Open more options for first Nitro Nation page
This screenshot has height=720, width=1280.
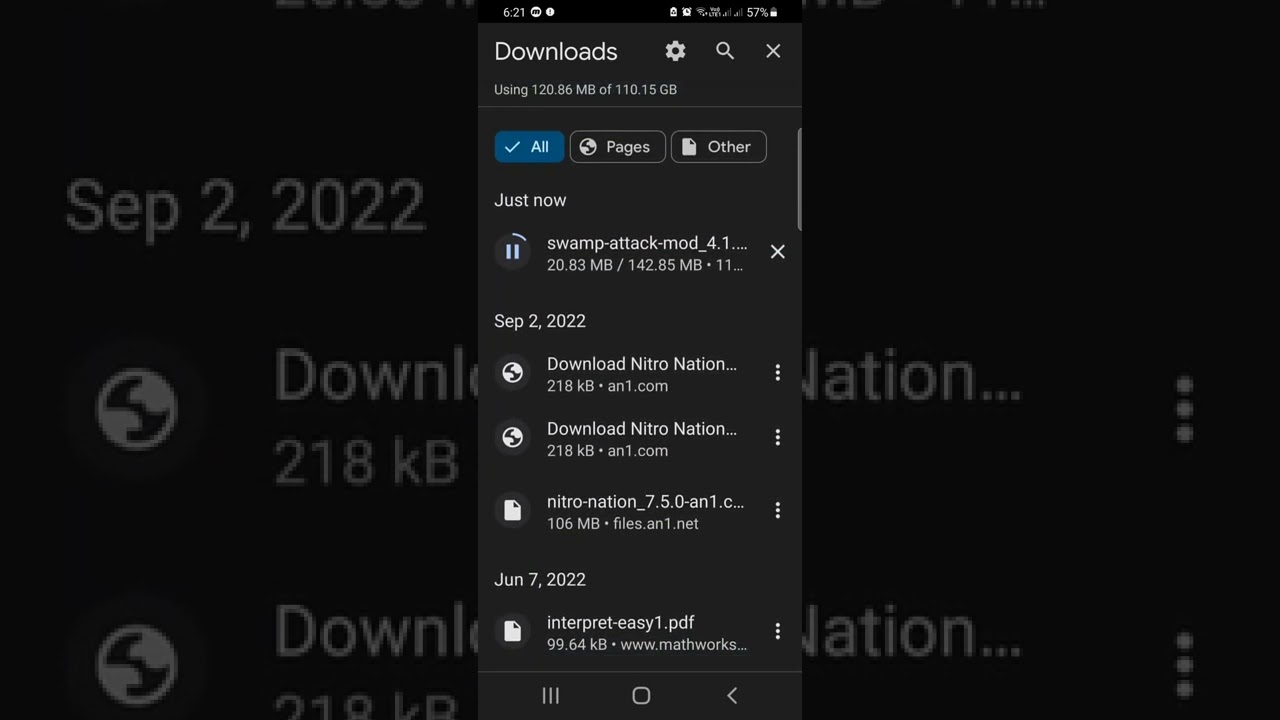point(777,373)
